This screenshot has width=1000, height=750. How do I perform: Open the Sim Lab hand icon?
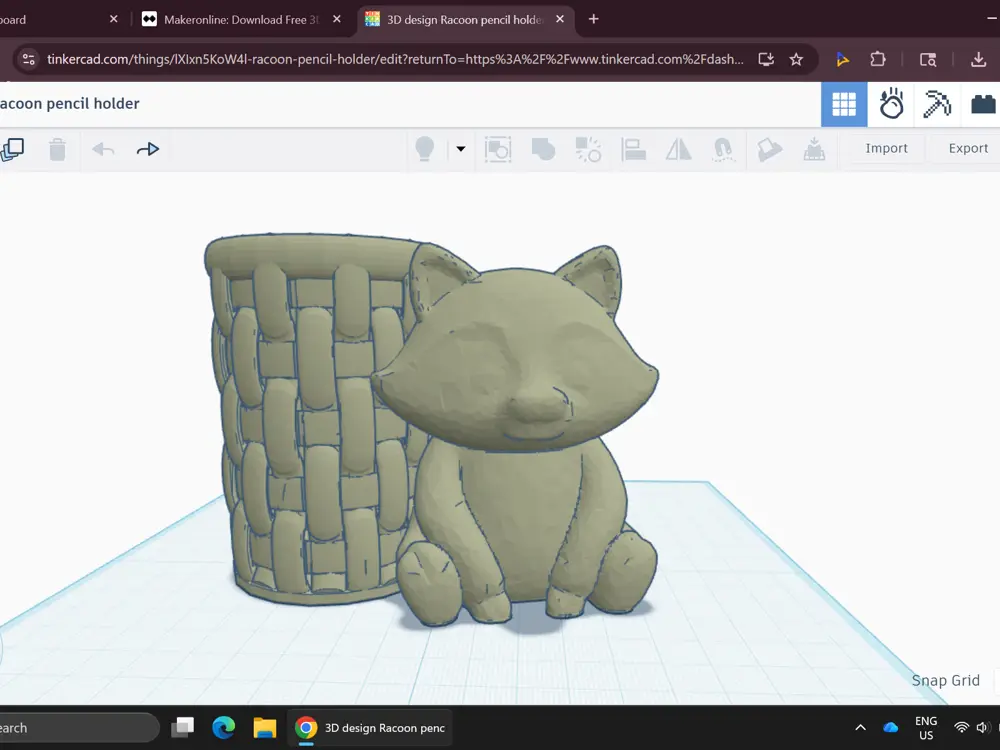pos(891,103)
